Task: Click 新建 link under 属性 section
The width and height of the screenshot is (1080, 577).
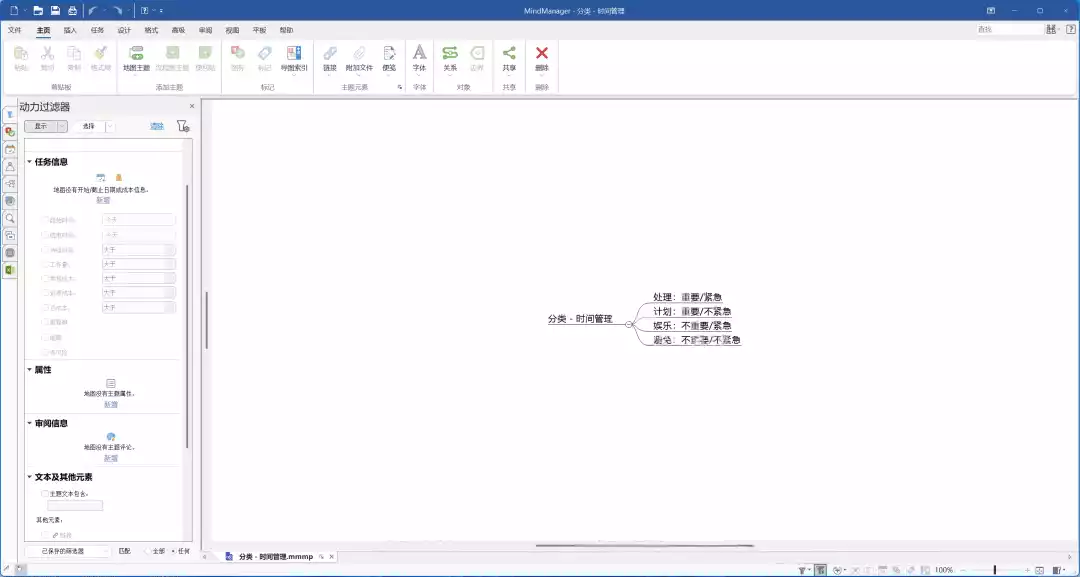Action: pos(111,404)
